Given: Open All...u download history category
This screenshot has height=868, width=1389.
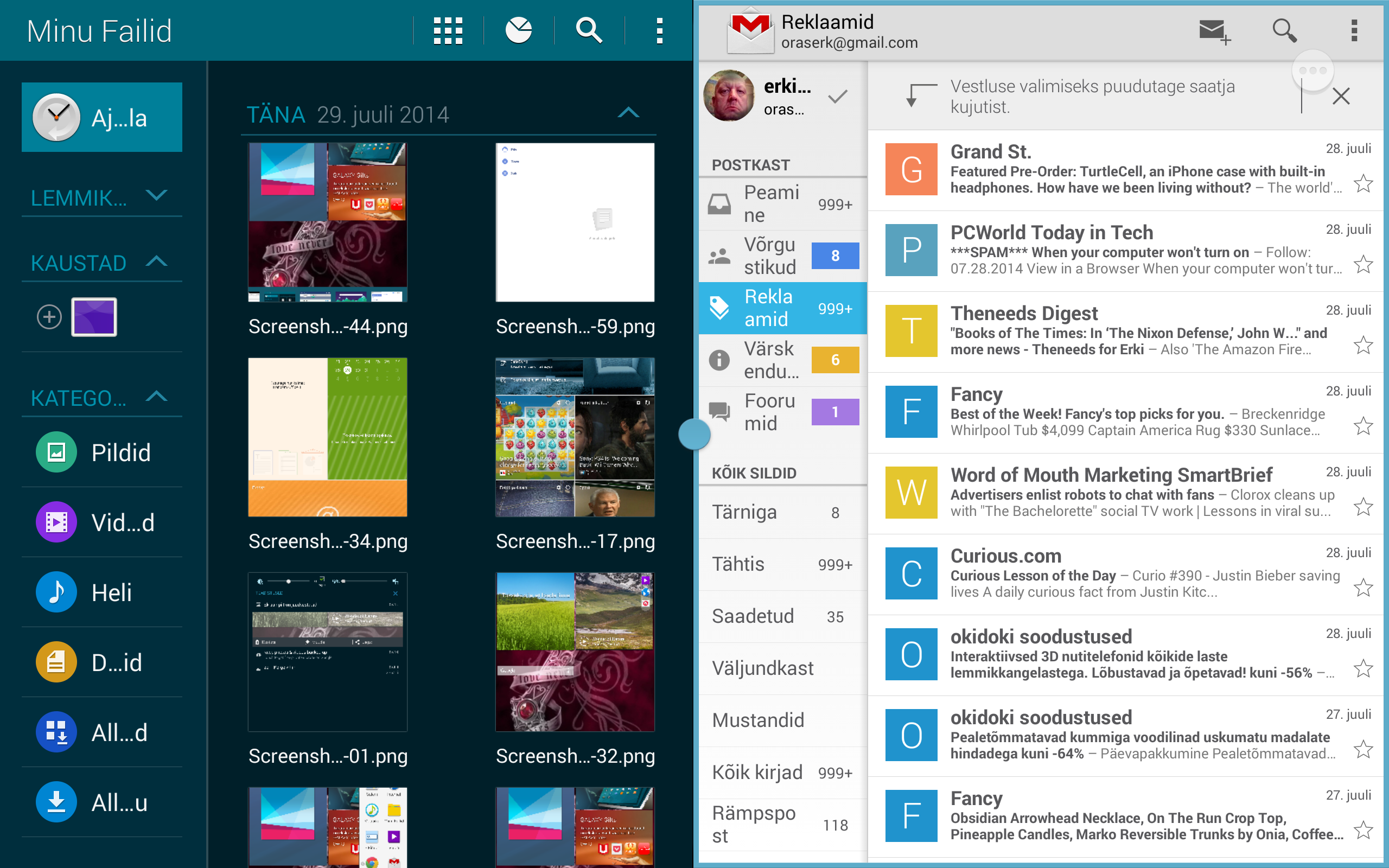Looking at the screenshot, I should coord(102,802).
